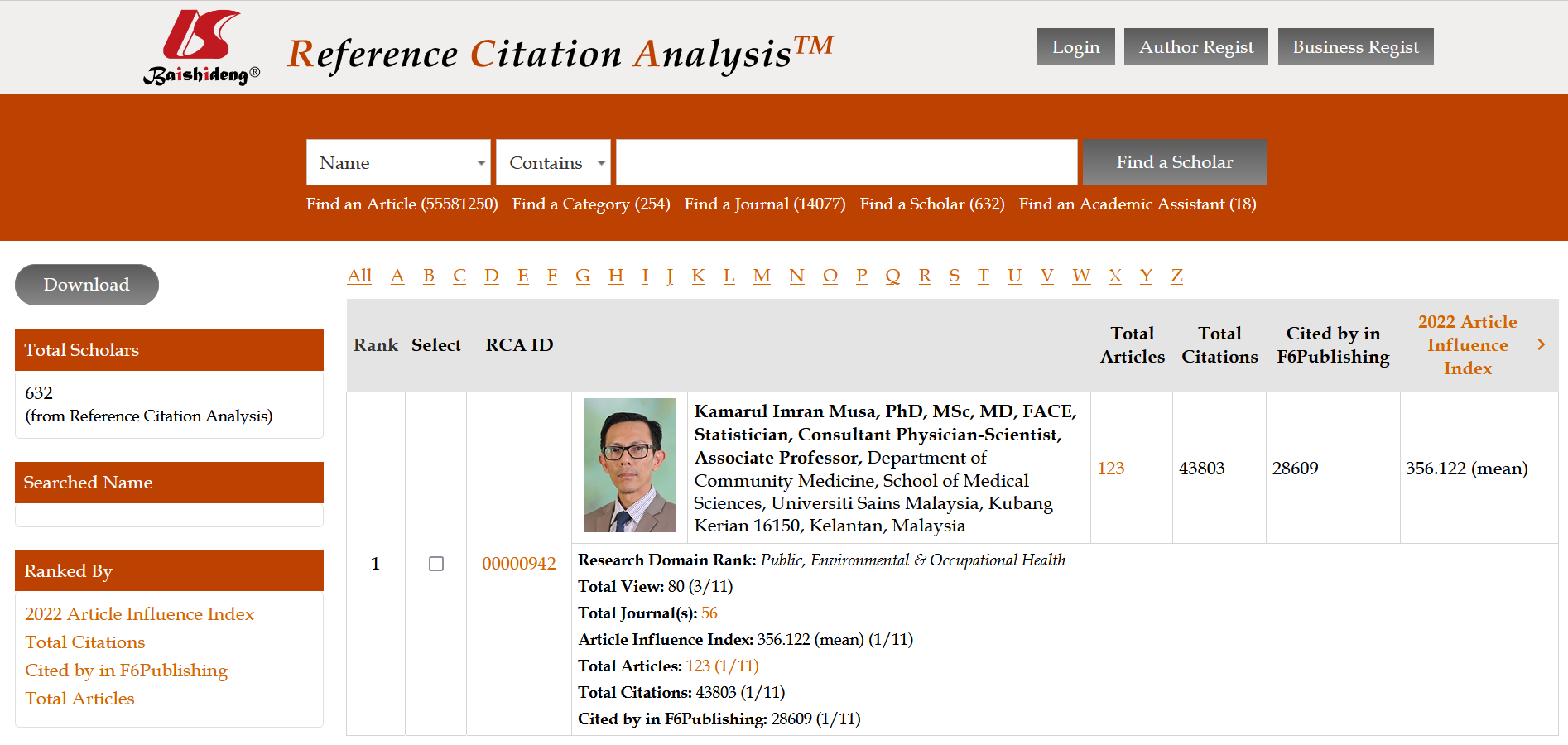
Task: Filter scholars by letter L
Action: click(729, 276)
